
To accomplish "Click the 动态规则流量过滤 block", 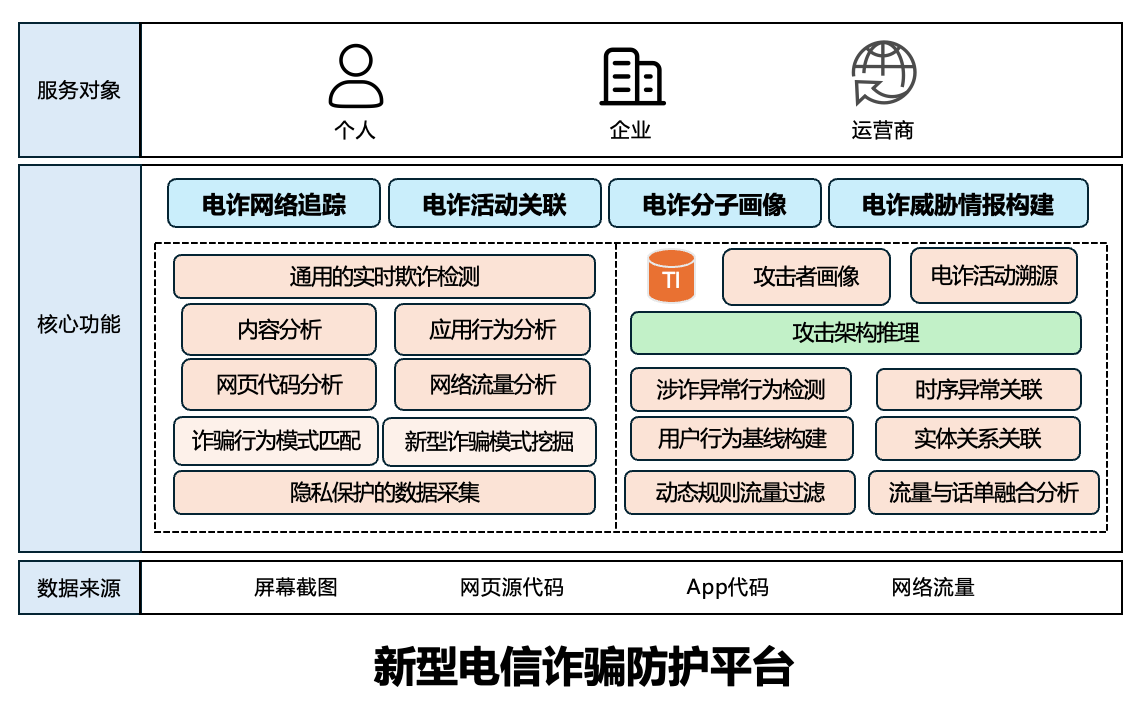I will (740, 493).
